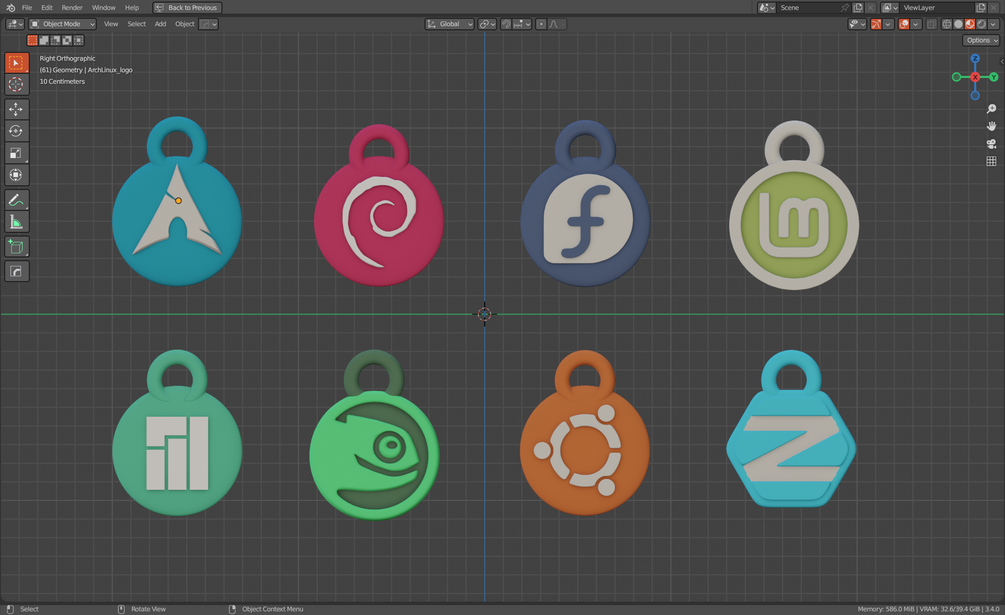Switch to rendered viewport shading
The height and width of the screenshot is (615, 1005).
pos(981,24)
